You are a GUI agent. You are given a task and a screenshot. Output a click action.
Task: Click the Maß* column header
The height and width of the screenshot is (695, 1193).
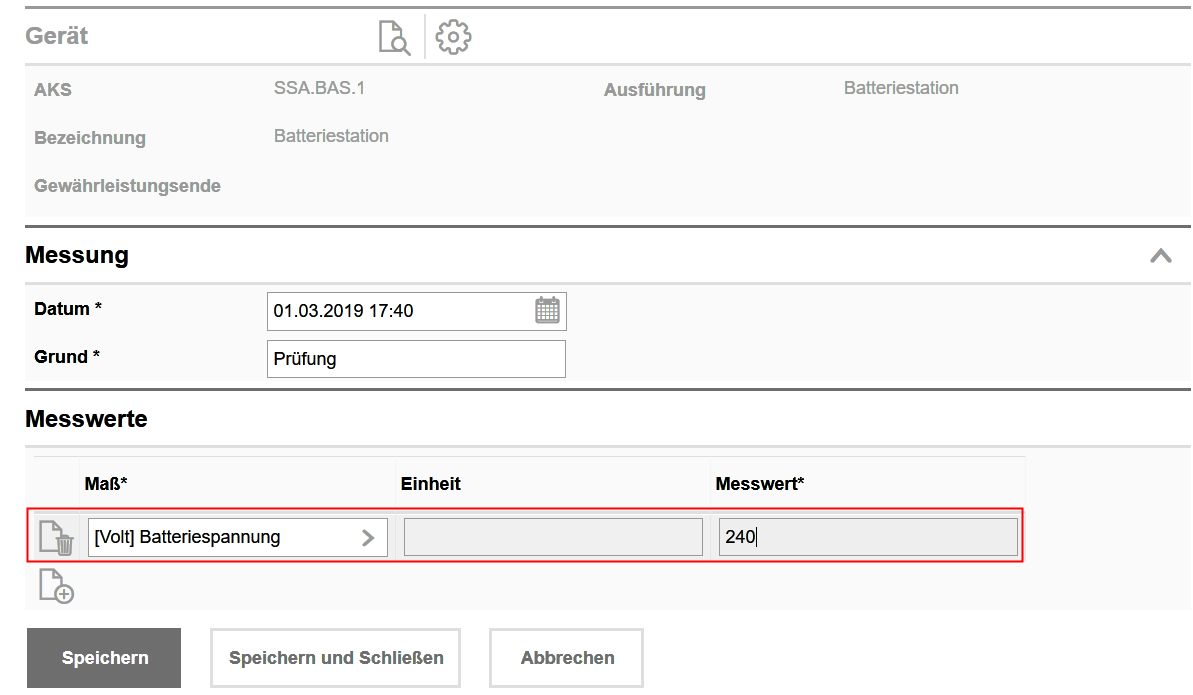coord(106,484)
